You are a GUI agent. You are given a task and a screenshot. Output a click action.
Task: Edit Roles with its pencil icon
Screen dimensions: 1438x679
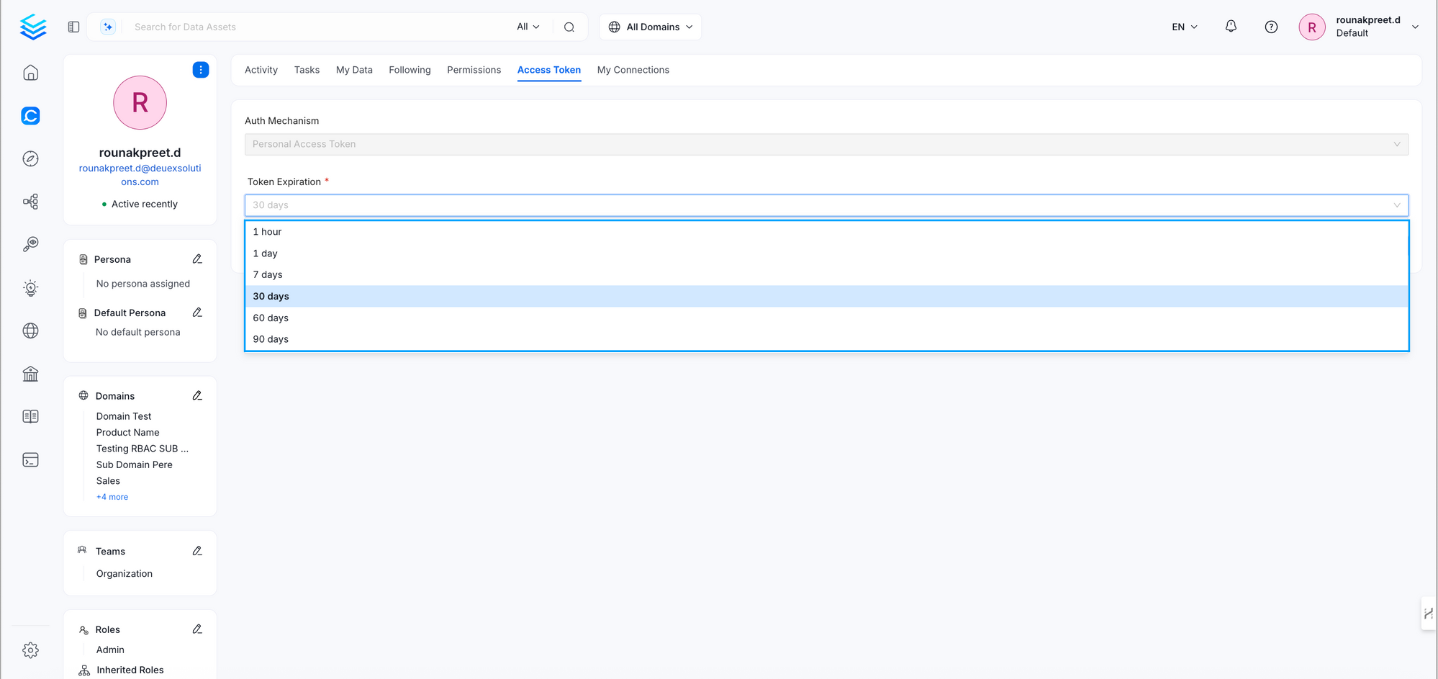click(197, 630)
